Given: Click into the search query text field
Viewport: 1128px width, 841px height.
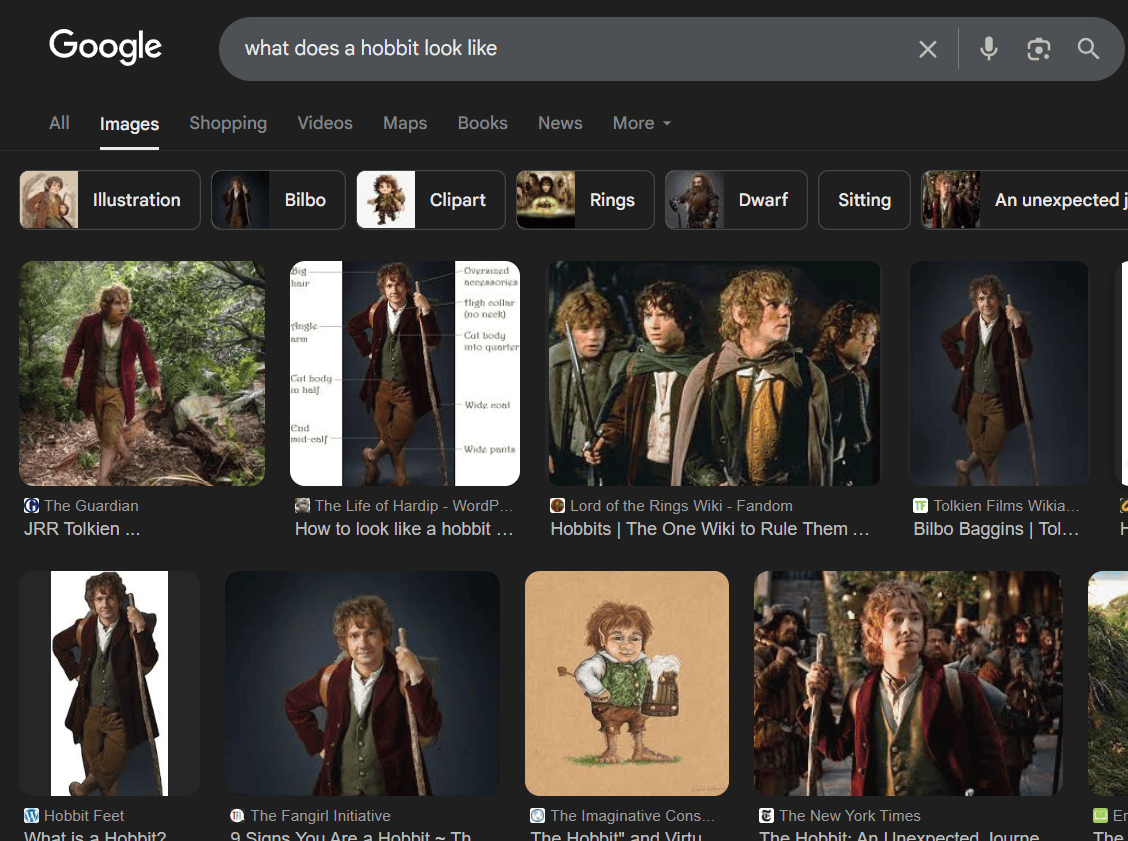Looking at the screenshot, I should point(568,49).
